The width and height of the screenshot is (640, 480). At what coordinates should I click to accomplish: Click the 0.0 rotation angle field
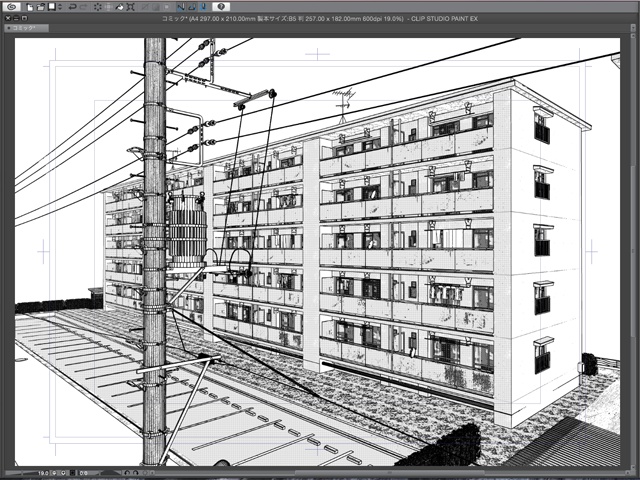click(x=83, y=473)
